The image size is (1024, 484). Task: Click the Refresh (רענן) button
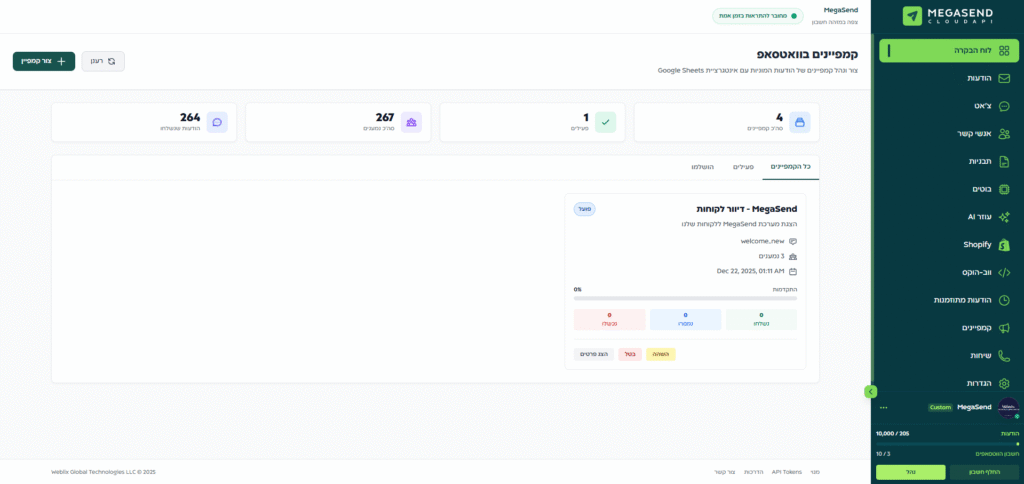point(103,61)
